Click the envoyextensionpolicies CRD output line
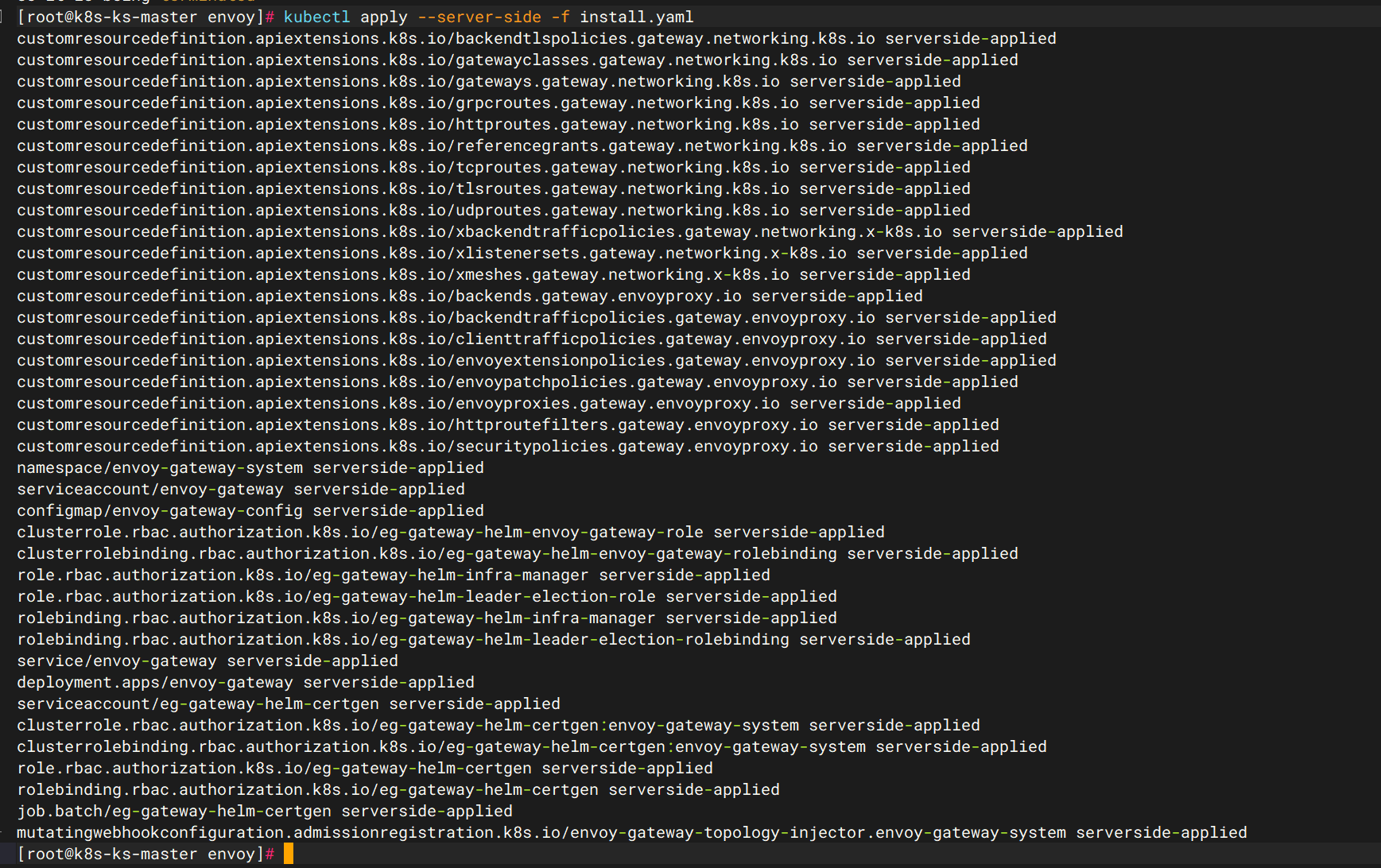This screenshot has height=868, width=1381. [537, 360]
